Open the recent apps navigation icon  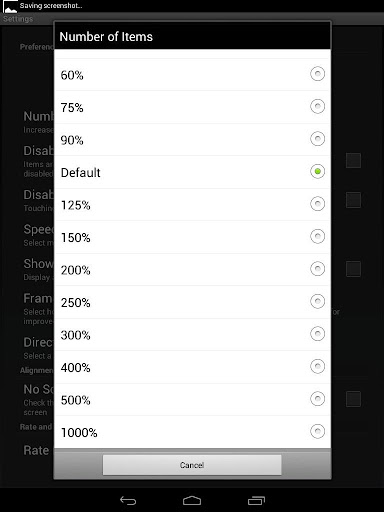pyautogui.click(x=256, y=500)
